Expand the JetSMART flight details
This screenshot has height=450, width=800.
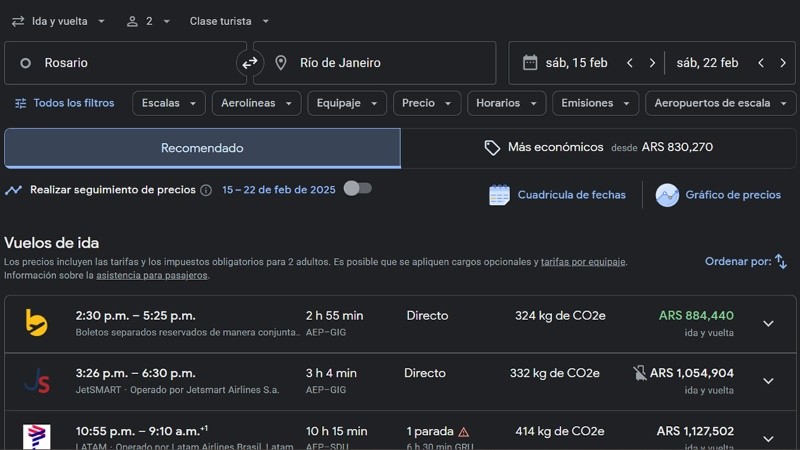pyautogui.click(x=768, y=381)
